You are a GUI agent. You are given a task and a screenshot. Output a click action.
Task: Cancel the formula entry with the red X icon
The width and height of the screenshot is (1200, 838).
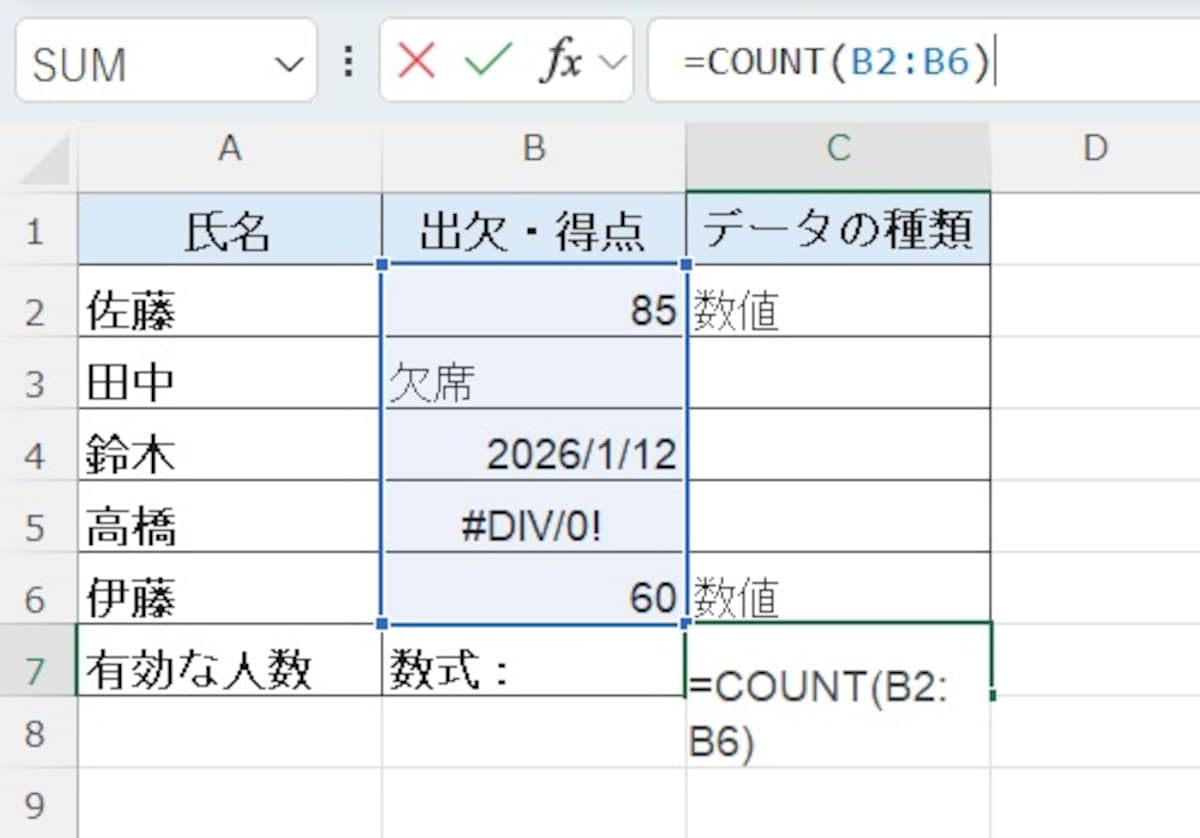pyautogui.click(x=415, y=62)
